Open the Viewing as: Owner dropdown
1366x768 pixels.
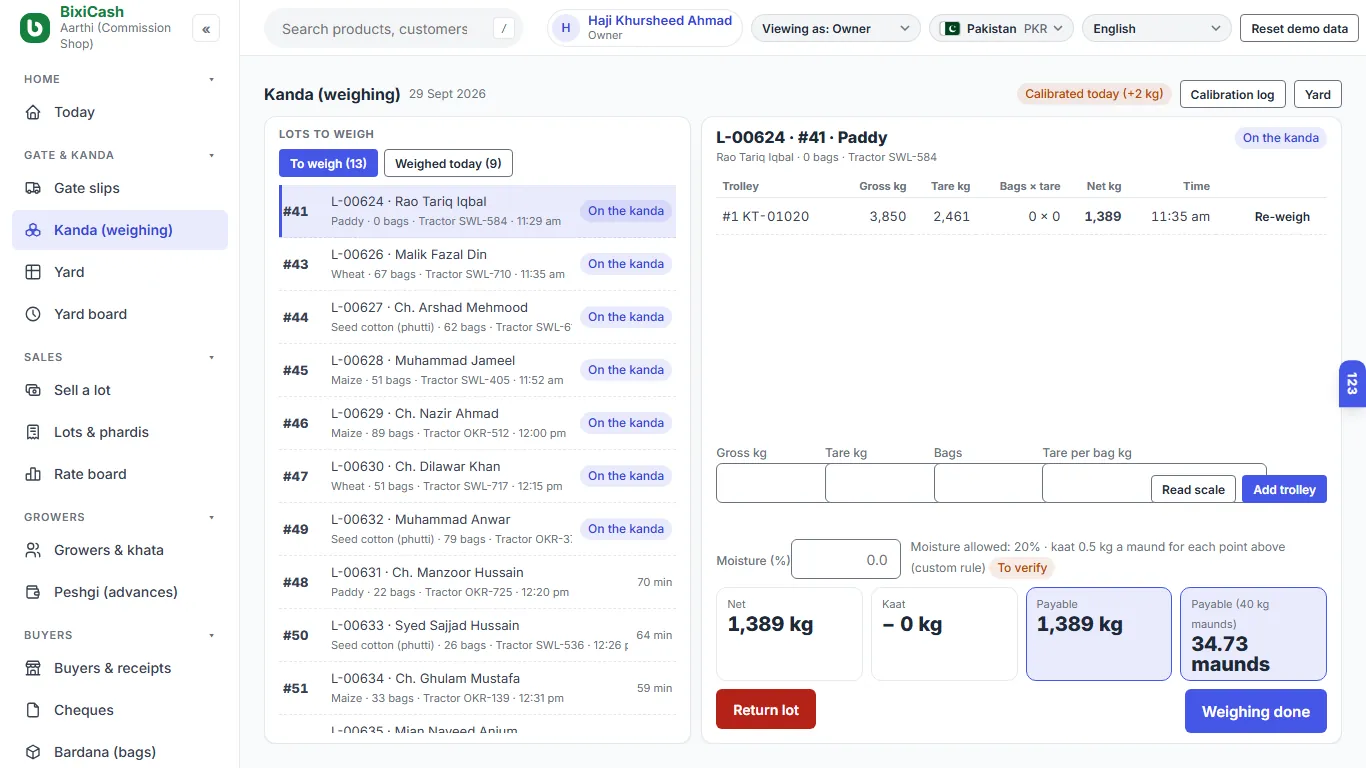836,29
